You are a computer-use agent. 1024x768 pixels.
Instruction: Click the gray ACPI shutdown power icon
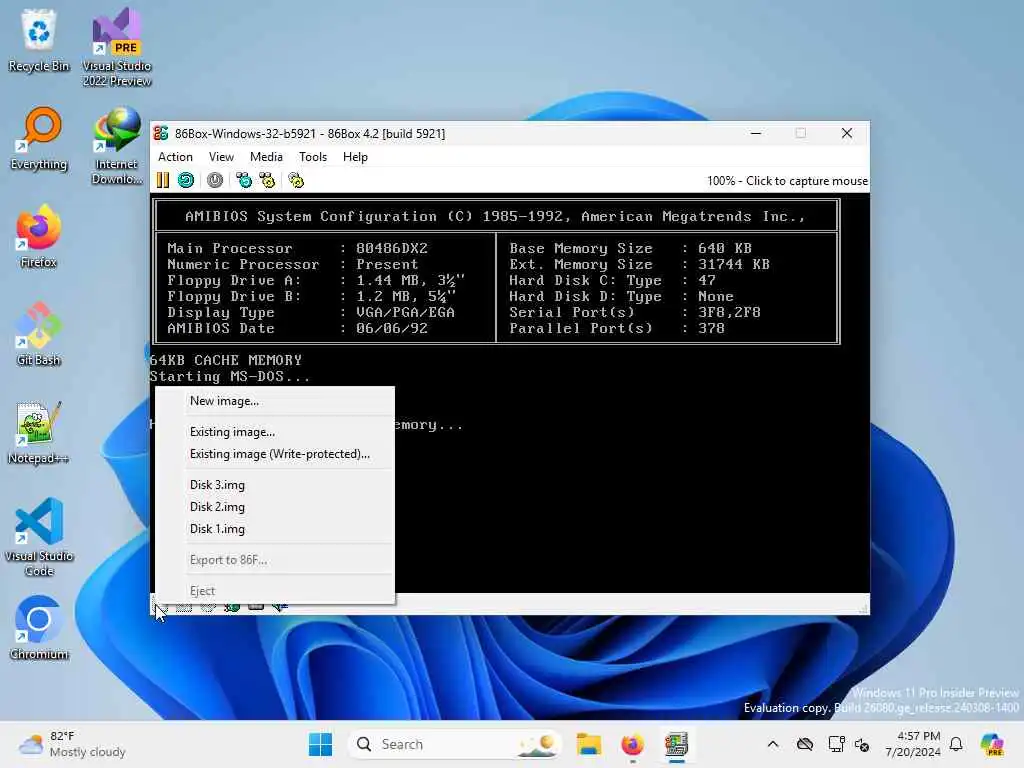coord(215,180)
